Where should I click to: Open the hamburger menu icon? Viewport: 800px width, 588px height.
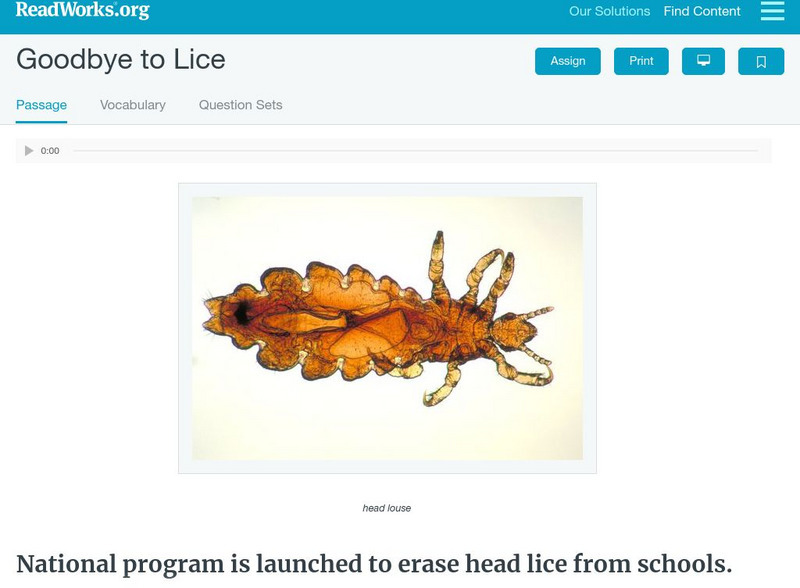(x=772, y=10)
